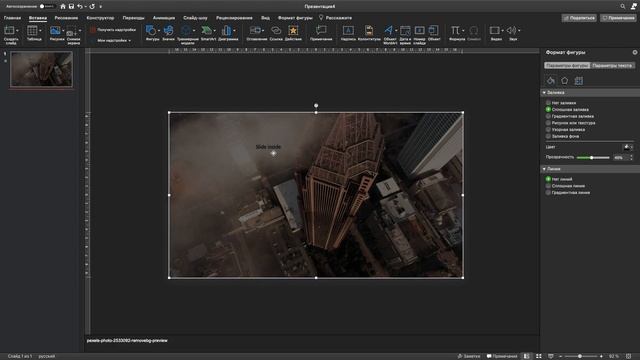Insert a text box via Надпись
The image size is (640, 360).
point(348,31)
